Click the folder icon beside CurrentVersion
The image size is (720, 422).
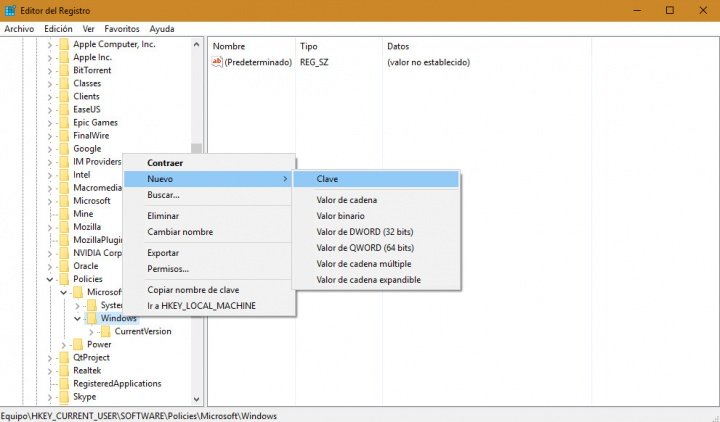(x=106, y=332)
